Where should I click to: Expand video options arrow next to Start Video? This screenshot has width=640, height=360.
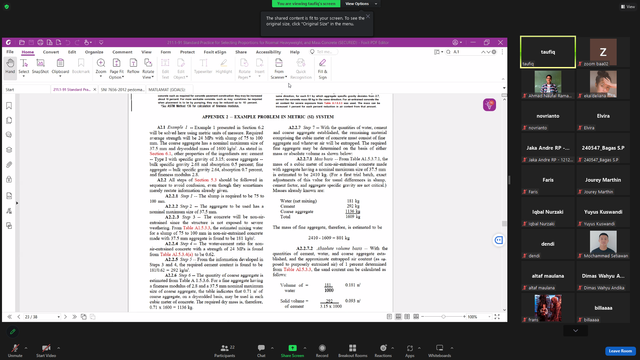coord(58,348)
